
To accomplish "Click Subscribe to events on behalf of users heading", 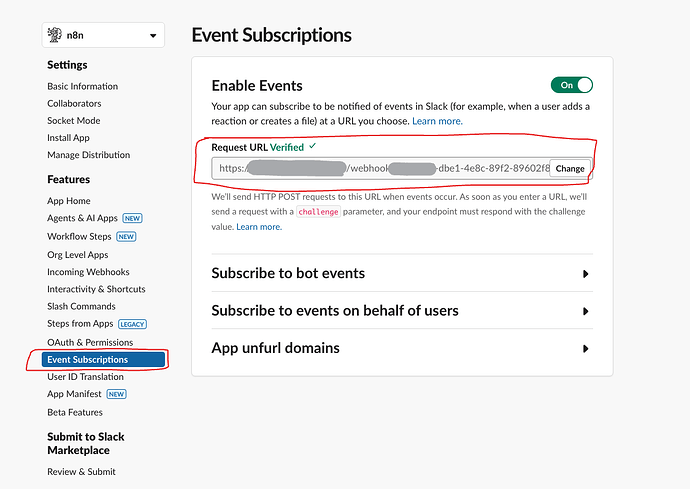I will 335,311.
